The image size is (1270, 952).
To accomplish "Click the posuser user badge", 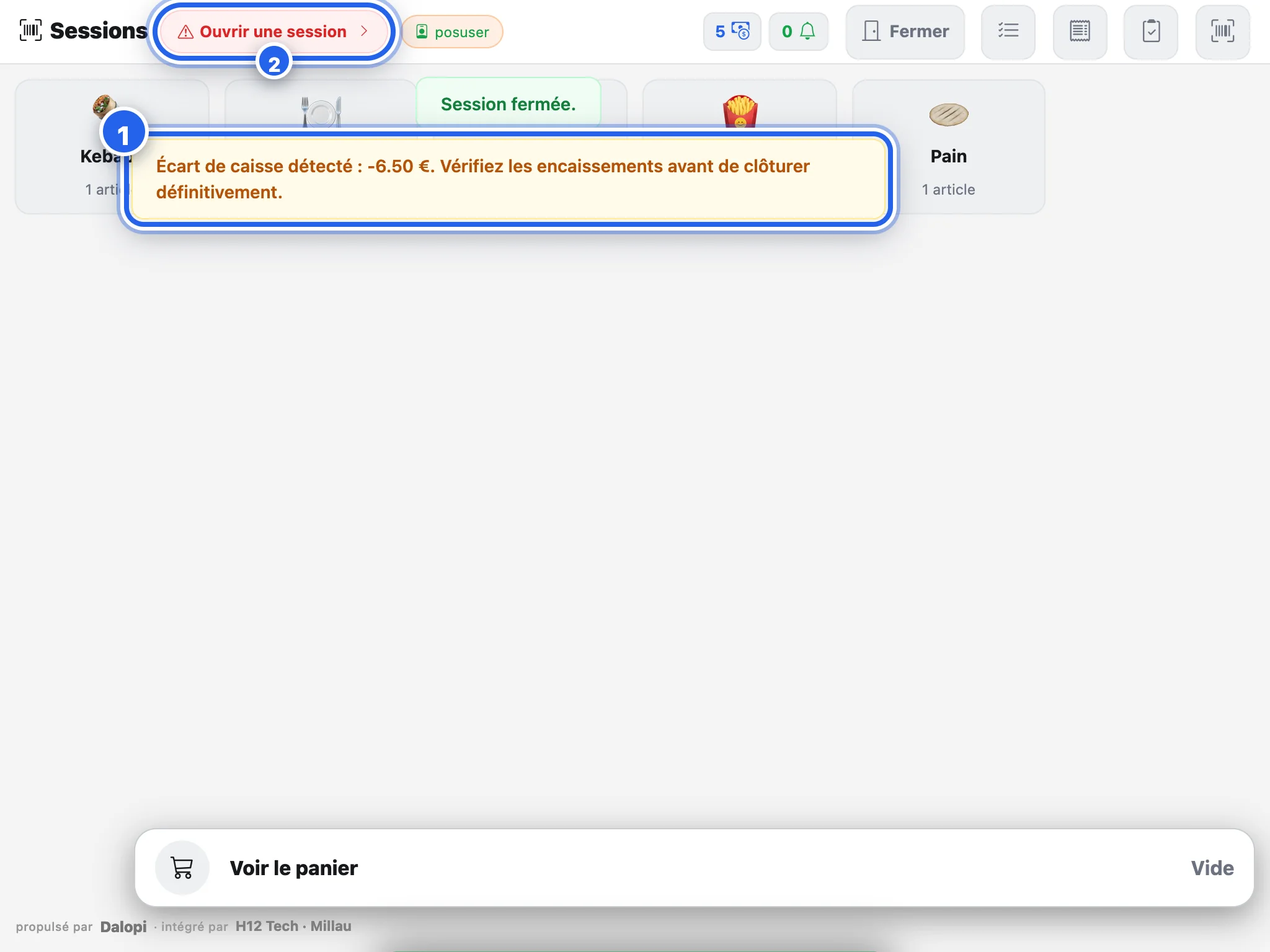I will pyautogui.click(x=452, y=32).
